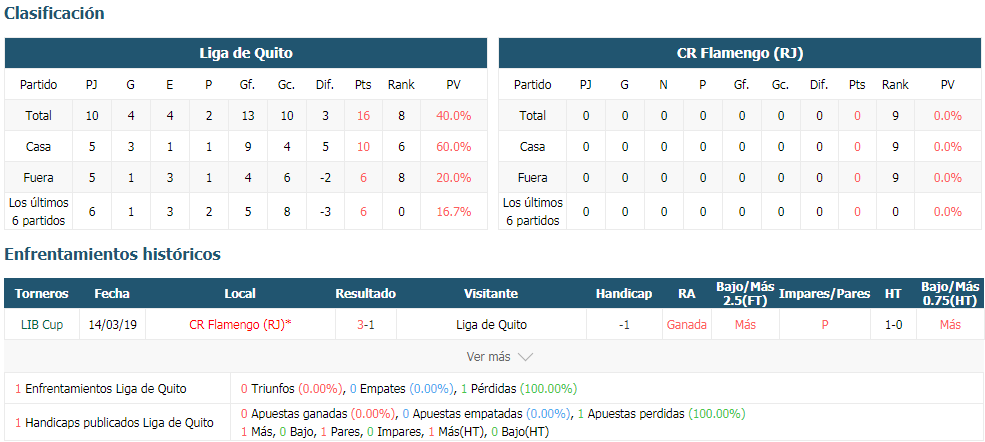Select the CR Flamengo (RJ) table header
The width and height of the screenshot is (985, 442).
click(x=740, y=53)
